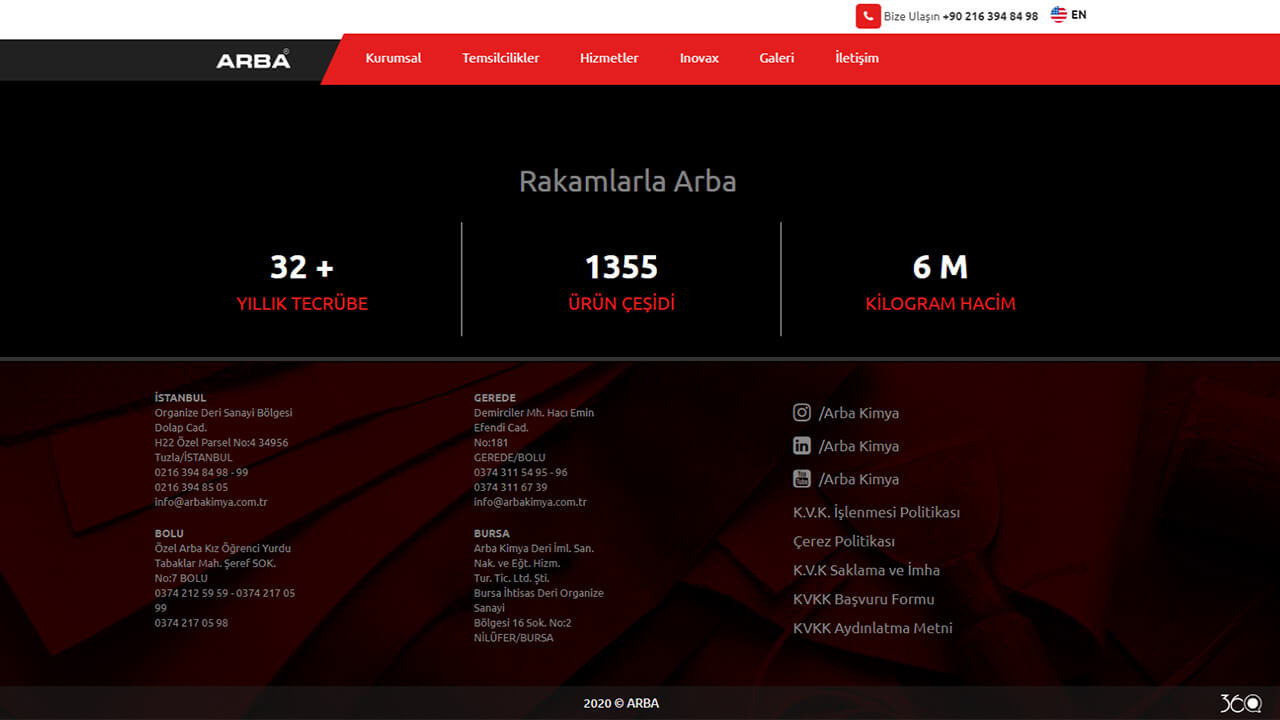Click the Gerede phone 0374 311 54 95 - 96
The height and width of the screenshot is (720, 1280).
tap(521, 472)
